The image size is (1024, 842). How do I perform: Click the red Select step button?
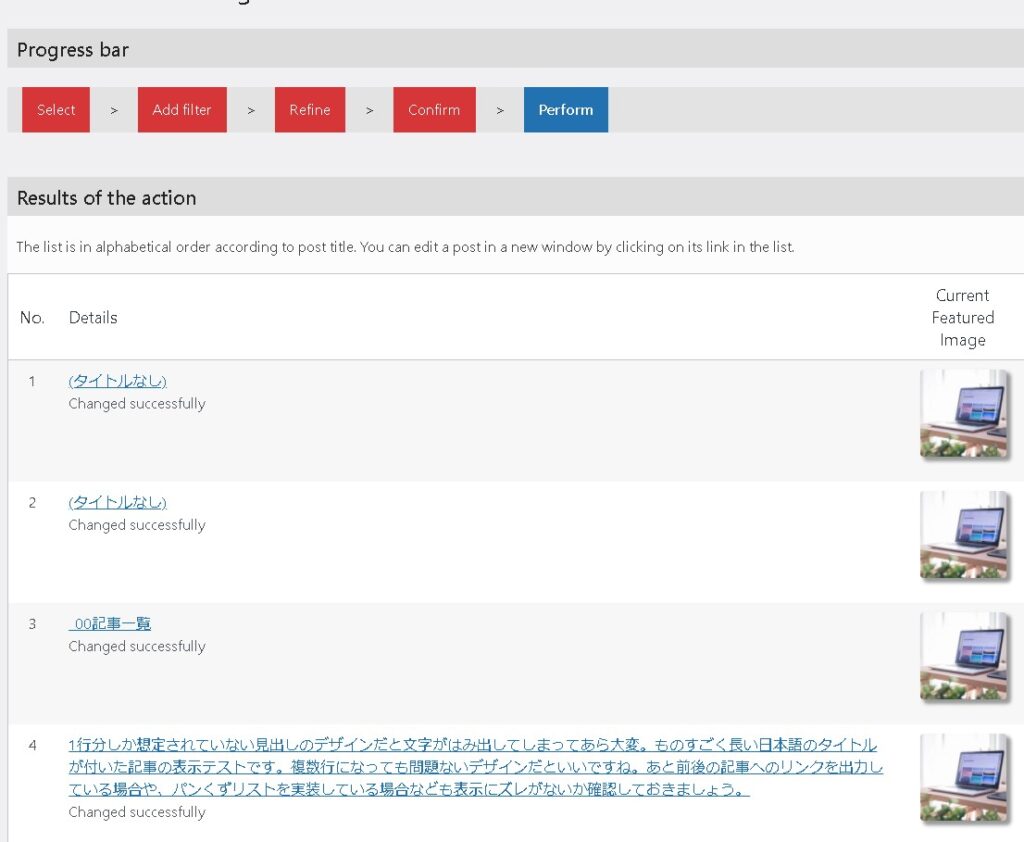pos(56,110)
